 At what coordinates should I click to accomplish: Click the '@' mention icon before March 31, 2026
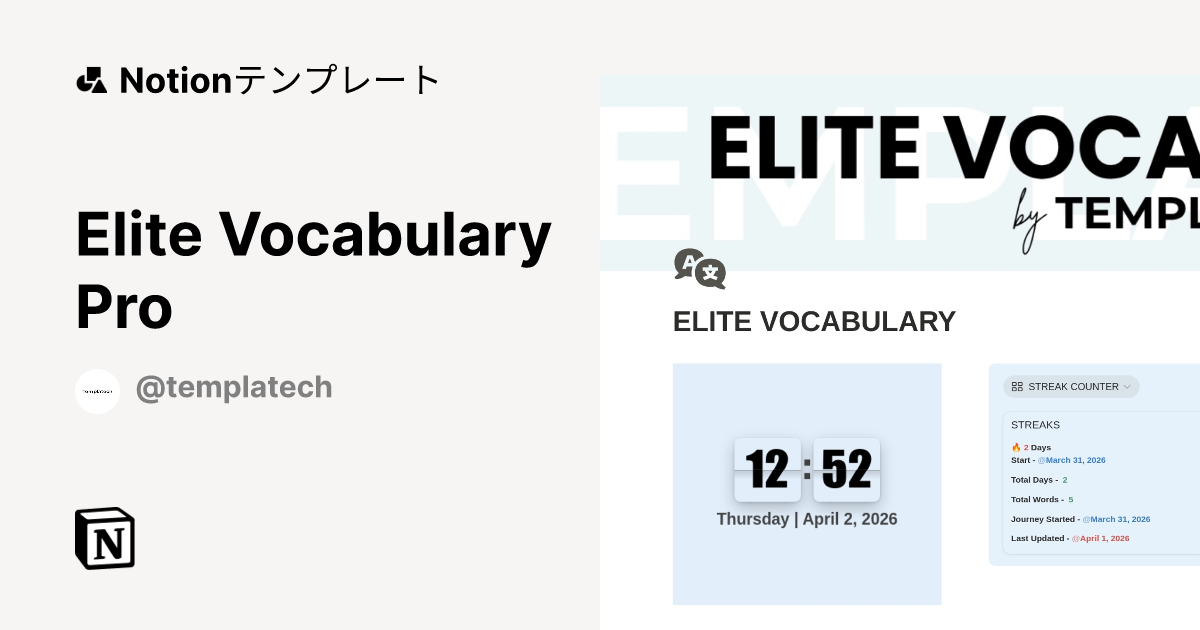[1040, 460]
